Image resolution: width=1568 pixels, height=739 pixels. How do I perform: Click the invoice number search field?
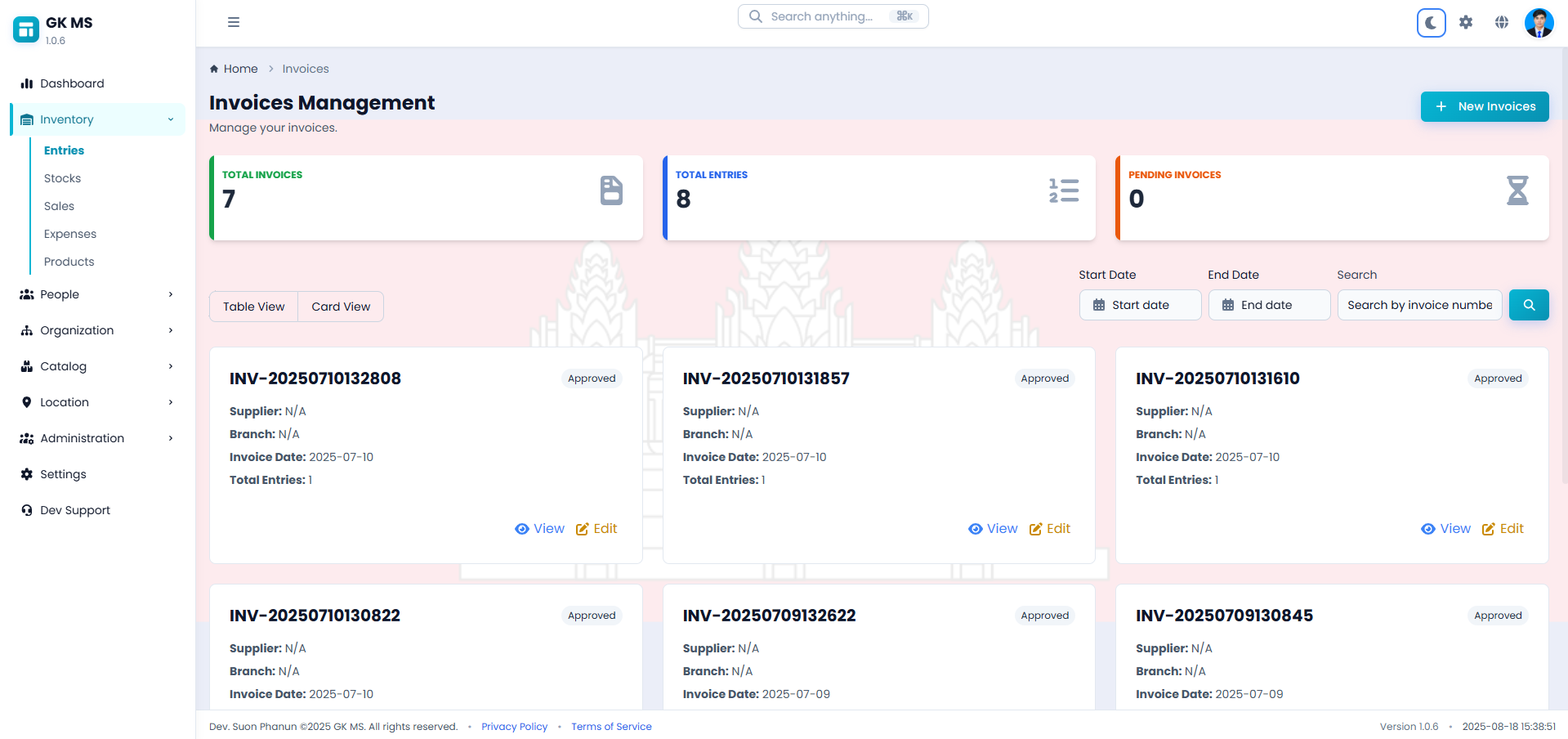coord(1419,305)
